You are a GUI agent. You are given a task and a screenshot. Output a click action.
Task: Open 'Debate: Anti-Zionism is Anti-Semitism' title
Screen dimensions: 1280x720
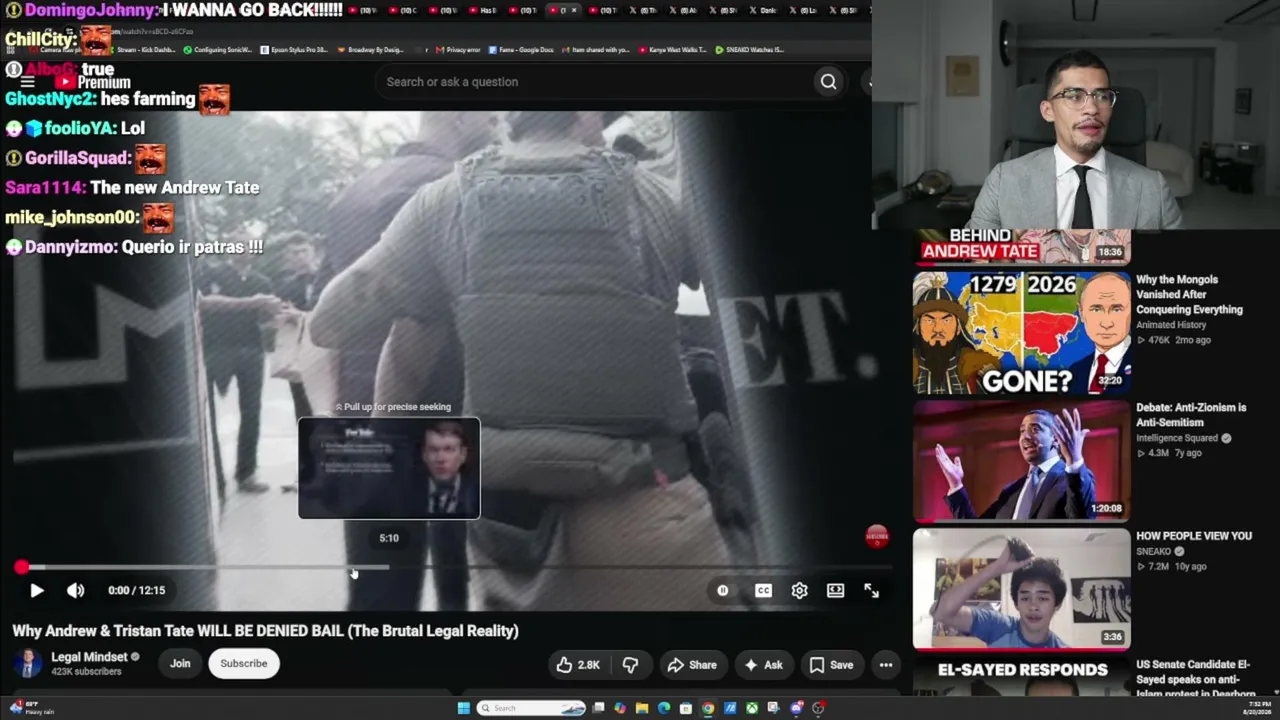pyautogui.click(x=1191, y=415)
